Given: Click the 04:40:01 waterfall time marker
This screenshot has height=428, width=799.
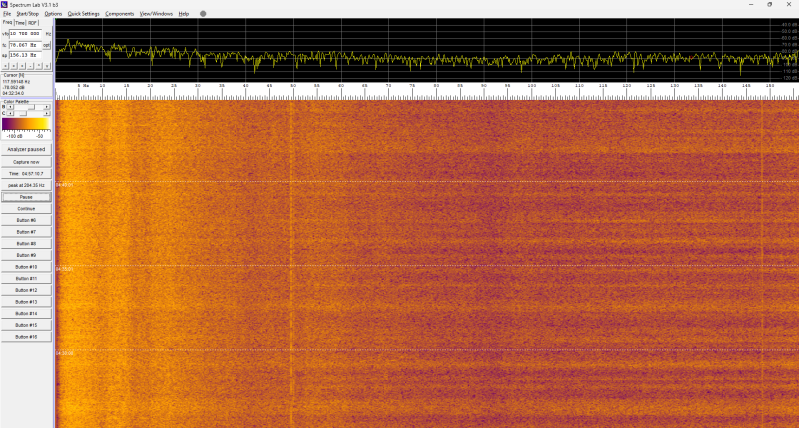Looking at the screenshot, I should point(64,185).
